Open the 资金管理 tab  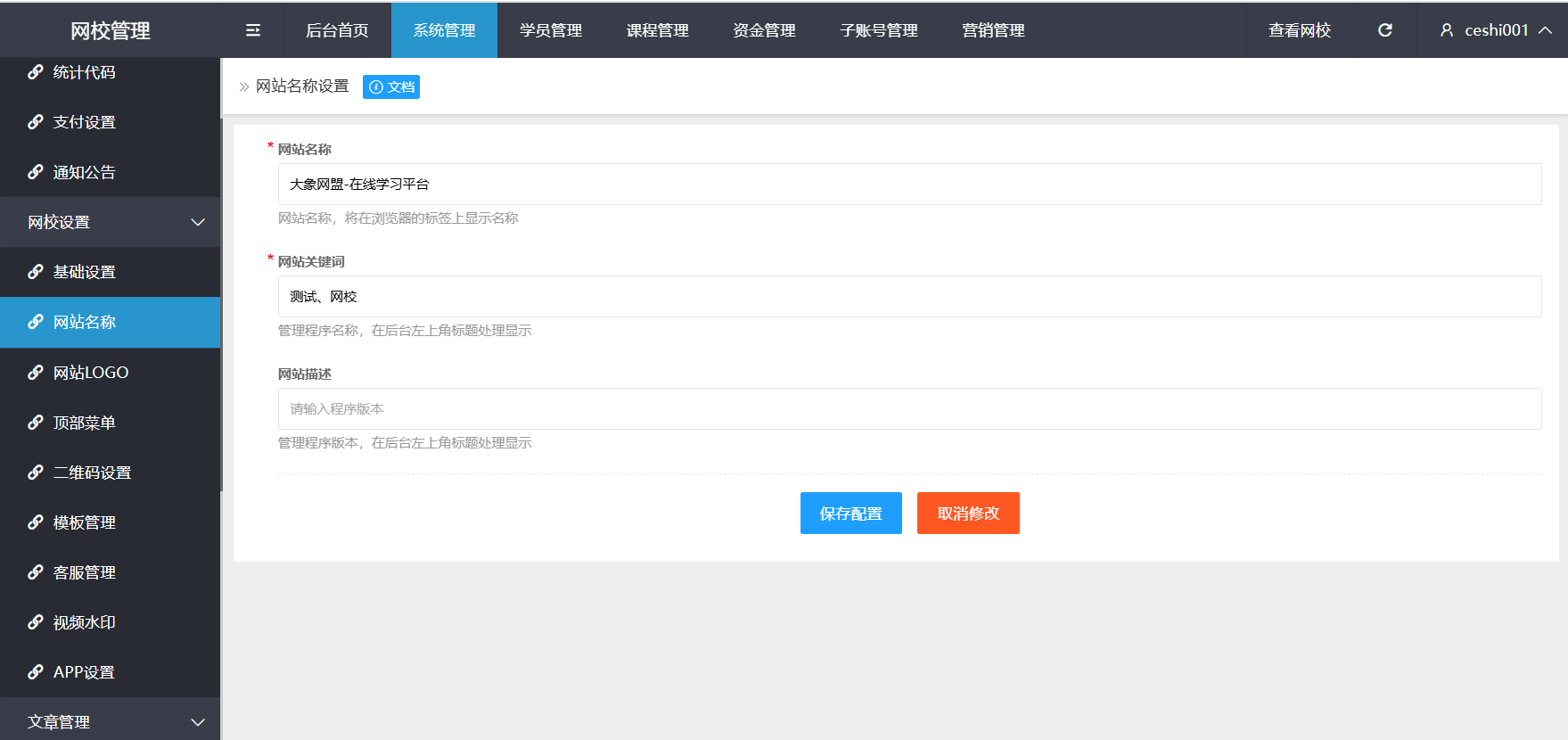pyautogui.click(x=764, y=30)
